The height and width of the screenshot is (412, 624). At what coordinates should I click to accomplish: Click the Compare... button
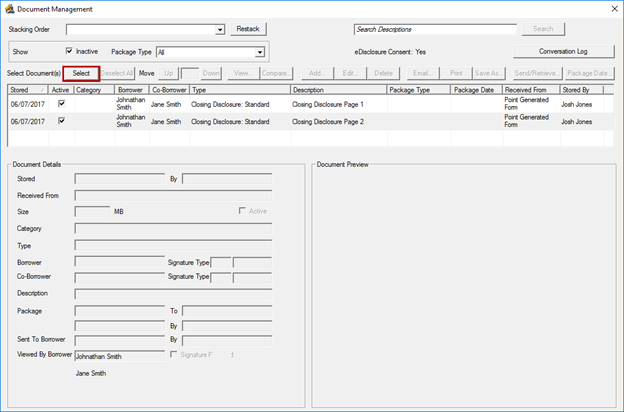coord(276,73)
